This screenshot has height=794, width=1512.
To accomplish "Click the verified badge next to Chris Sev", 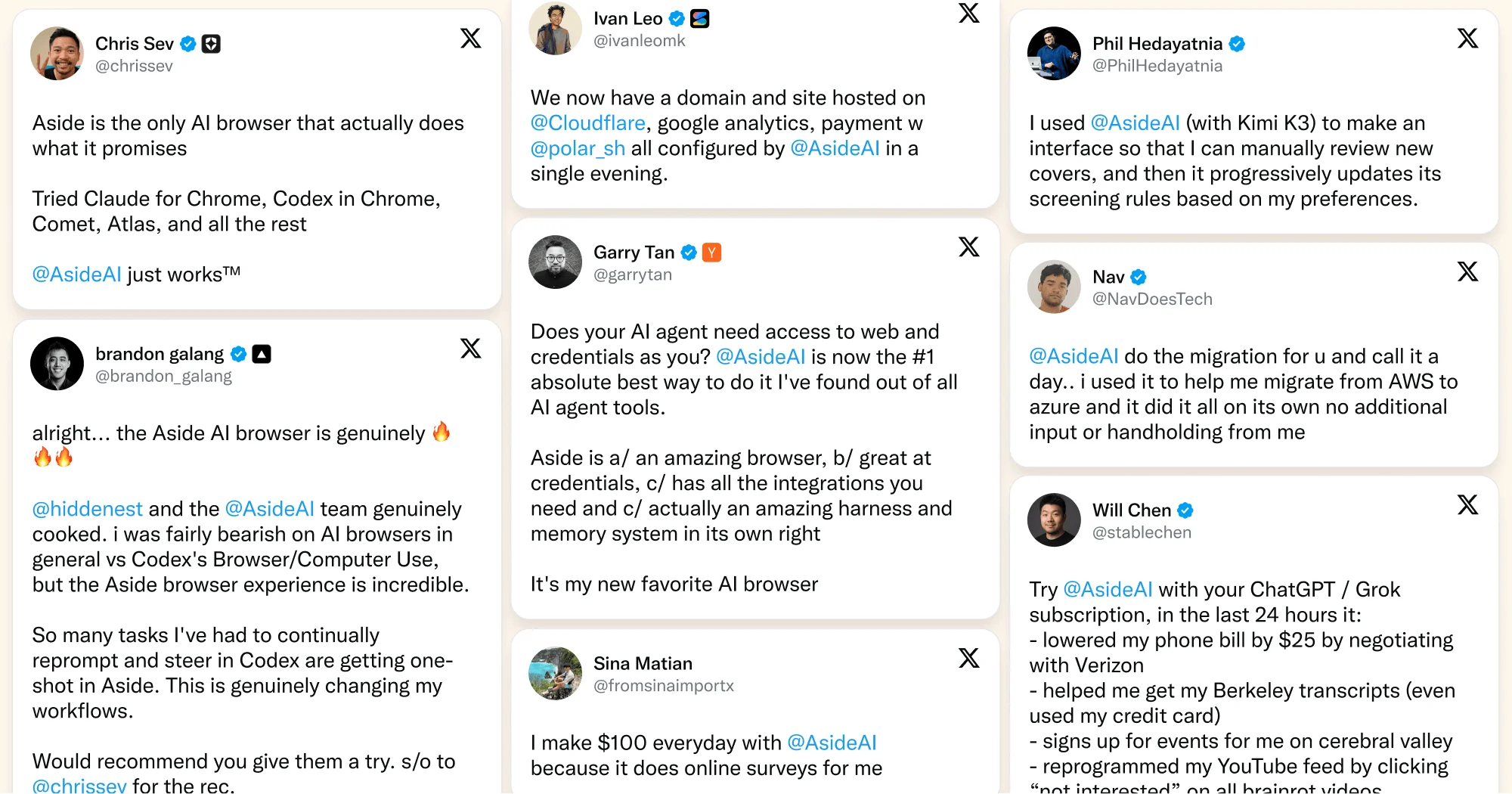I will pos(188,44).
